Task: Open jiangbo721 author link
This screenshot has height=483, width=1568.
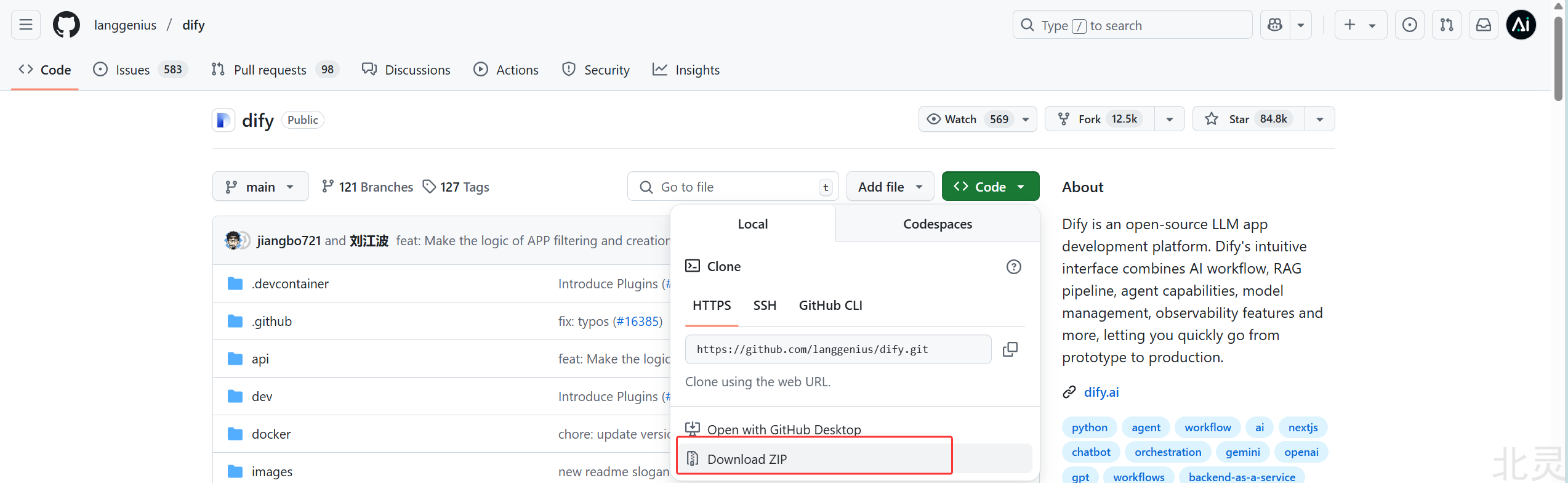Action: click(289, 241)
